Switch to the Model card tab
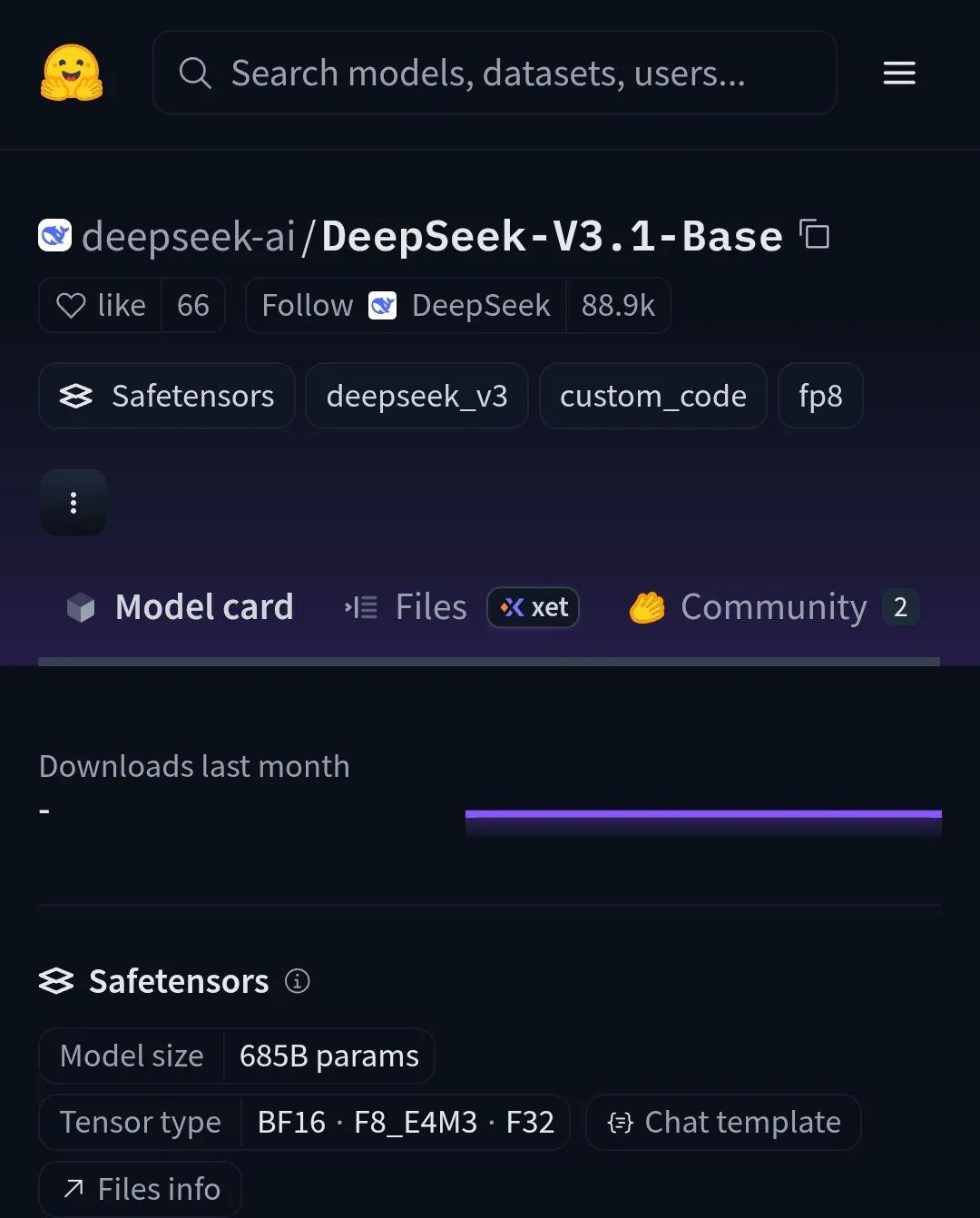 pos(180,607)
